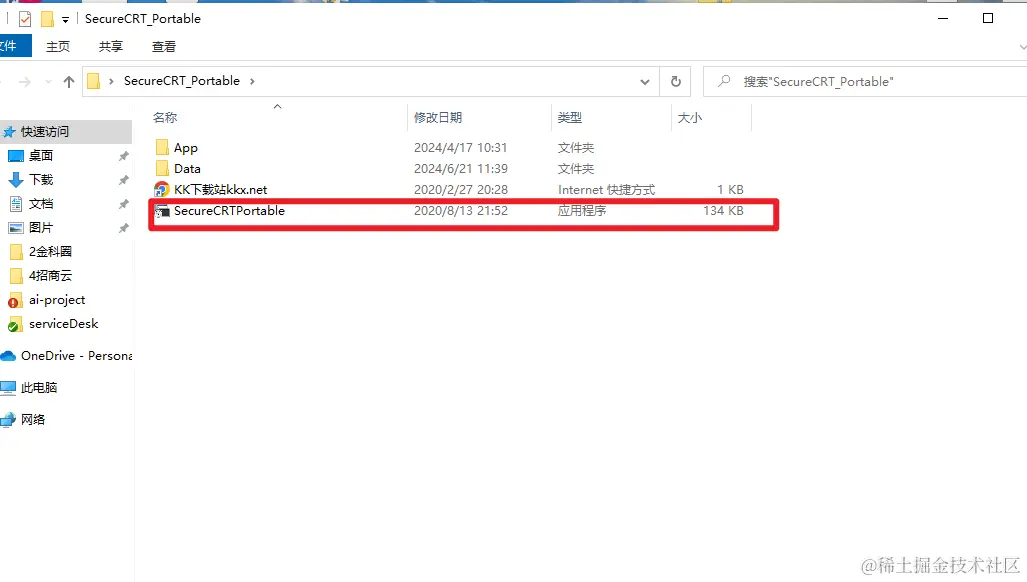1027x582 pixels.
Task: Open 此电脑 in the navigation pane
Action: [x=39, y=388]
